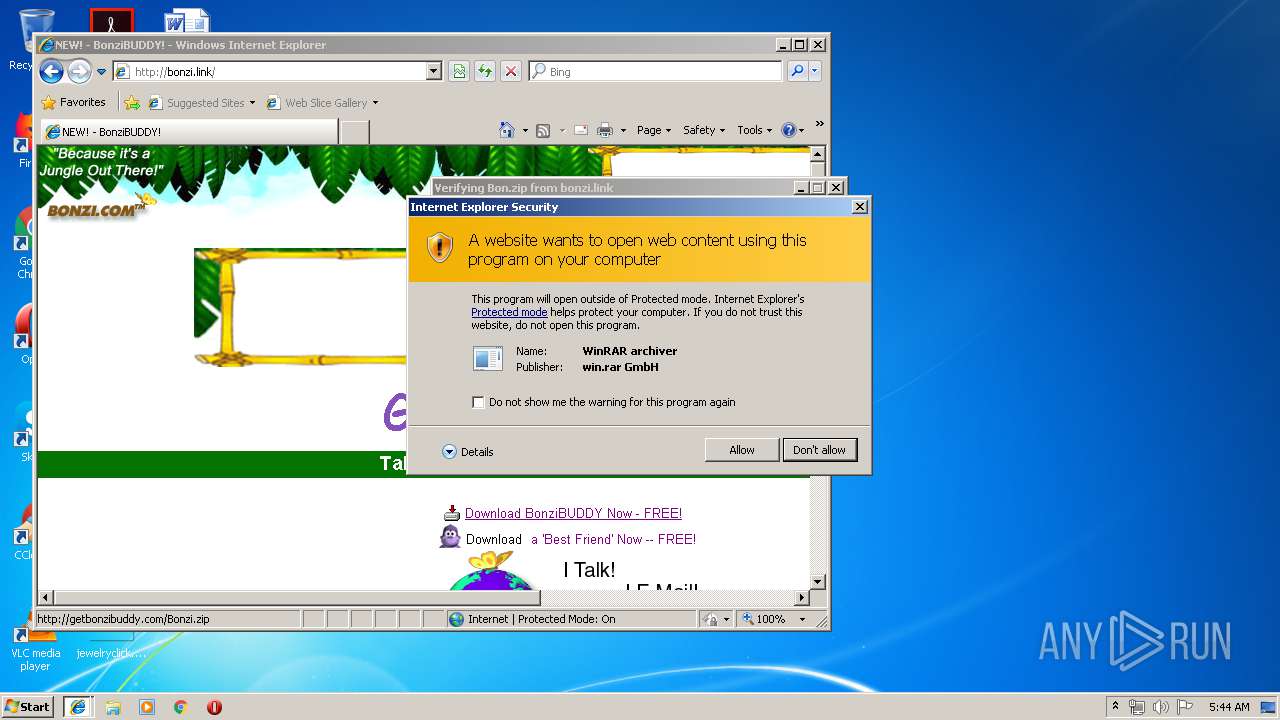Click the Allow button

(x=742, y=450)
